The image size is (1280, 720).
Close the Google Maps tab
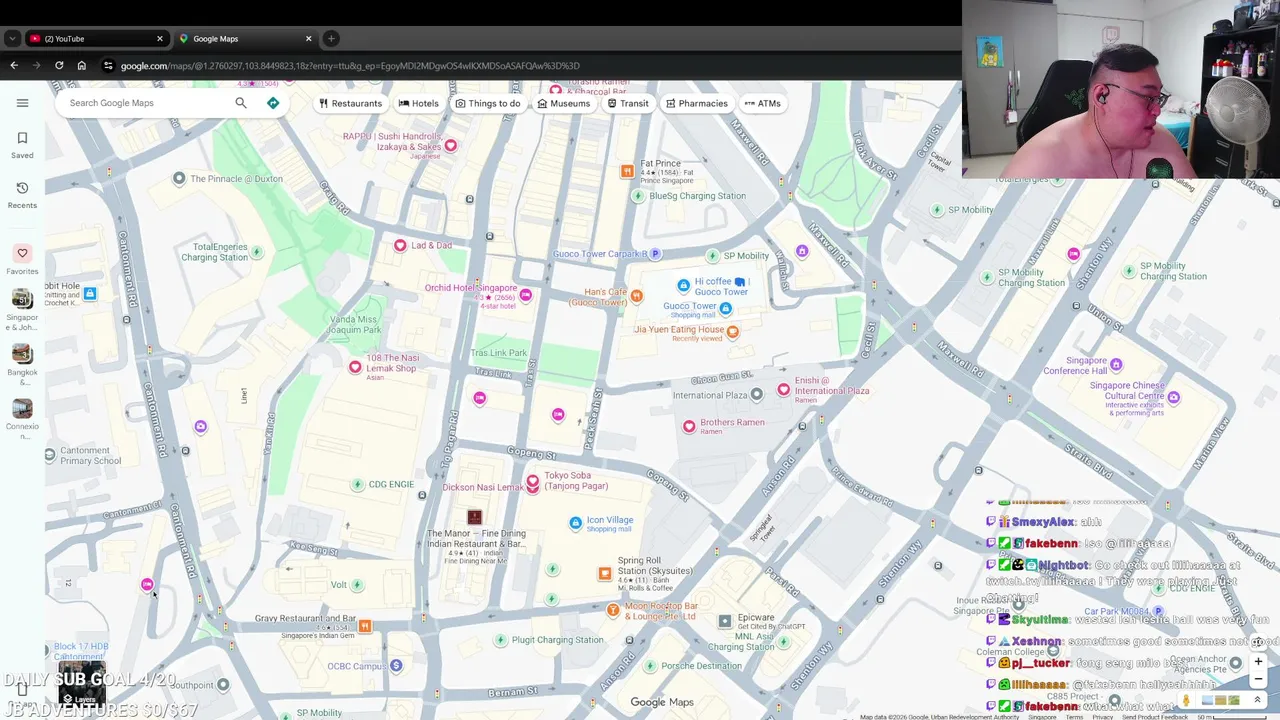coord(308,39)
